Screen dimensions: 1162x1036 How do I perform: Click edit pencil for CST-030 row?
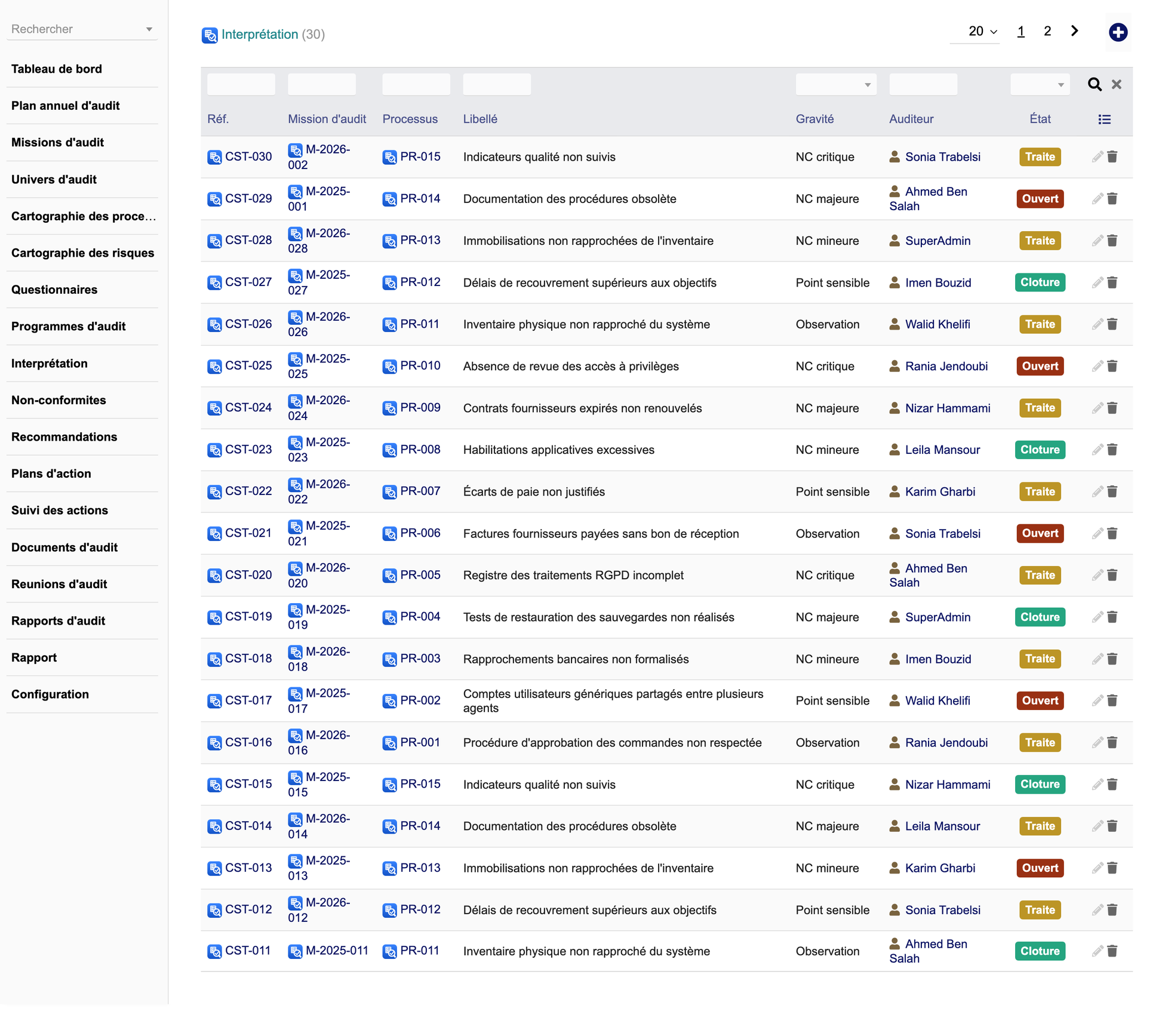[1097, 157]
